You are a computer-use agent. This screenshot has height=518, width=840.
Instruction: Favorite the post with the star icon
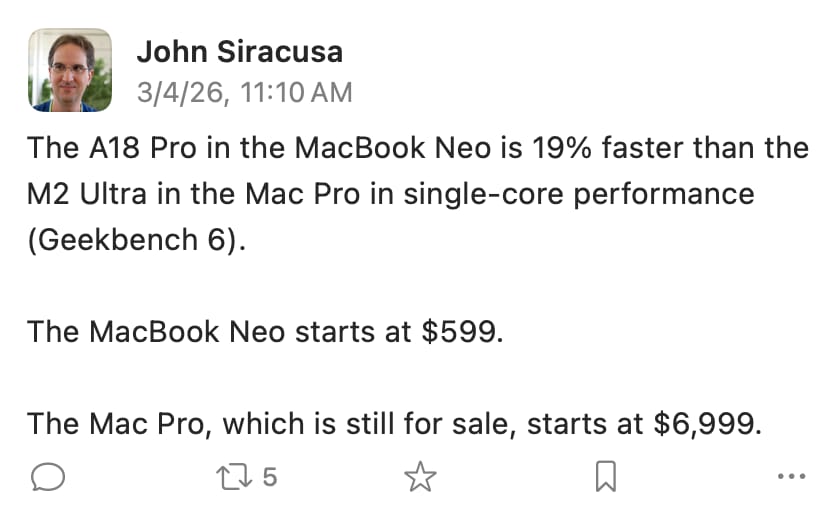tap(420, 478)
